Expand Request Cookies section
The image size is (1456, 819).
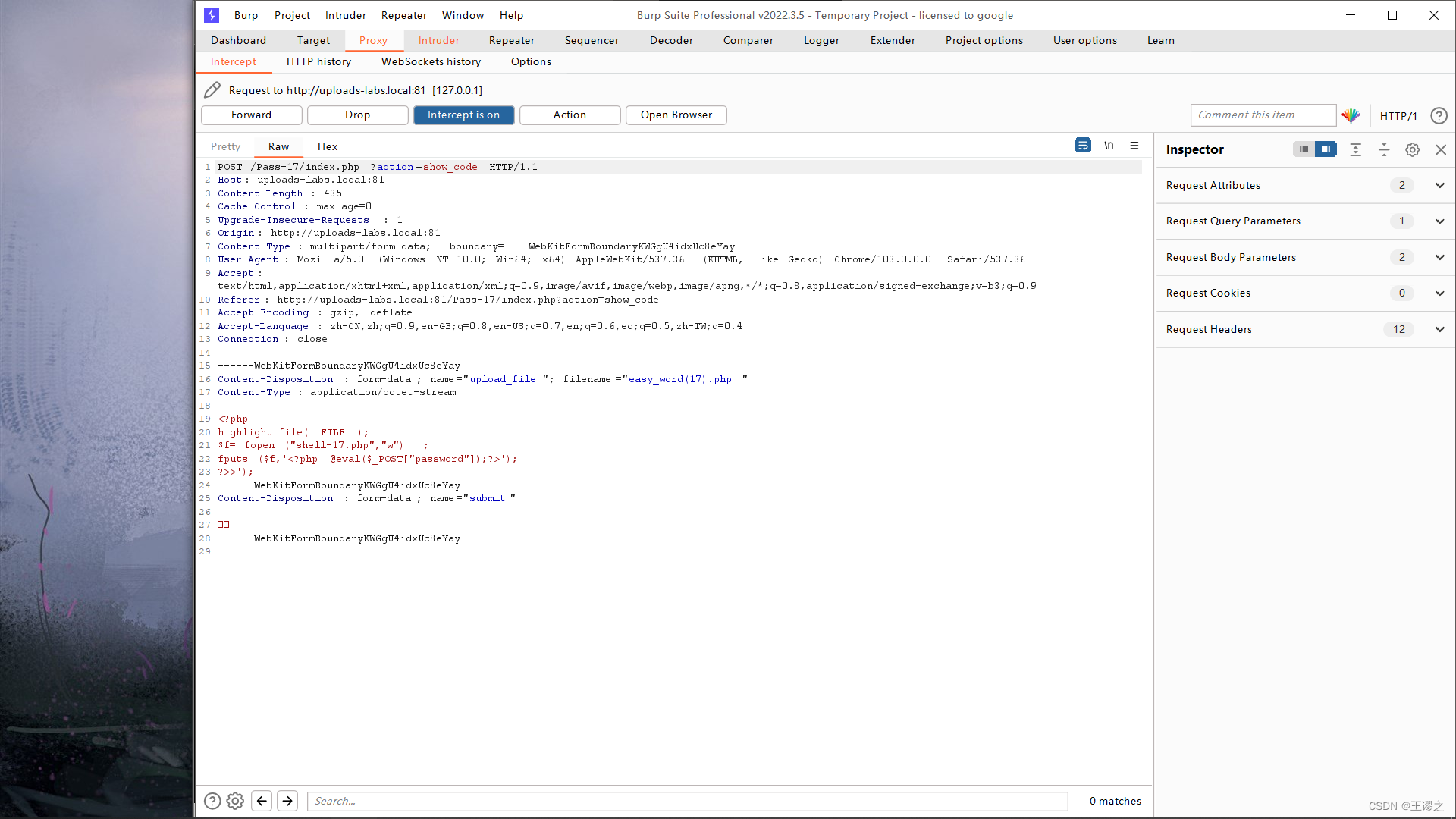tap(1439, 293)
